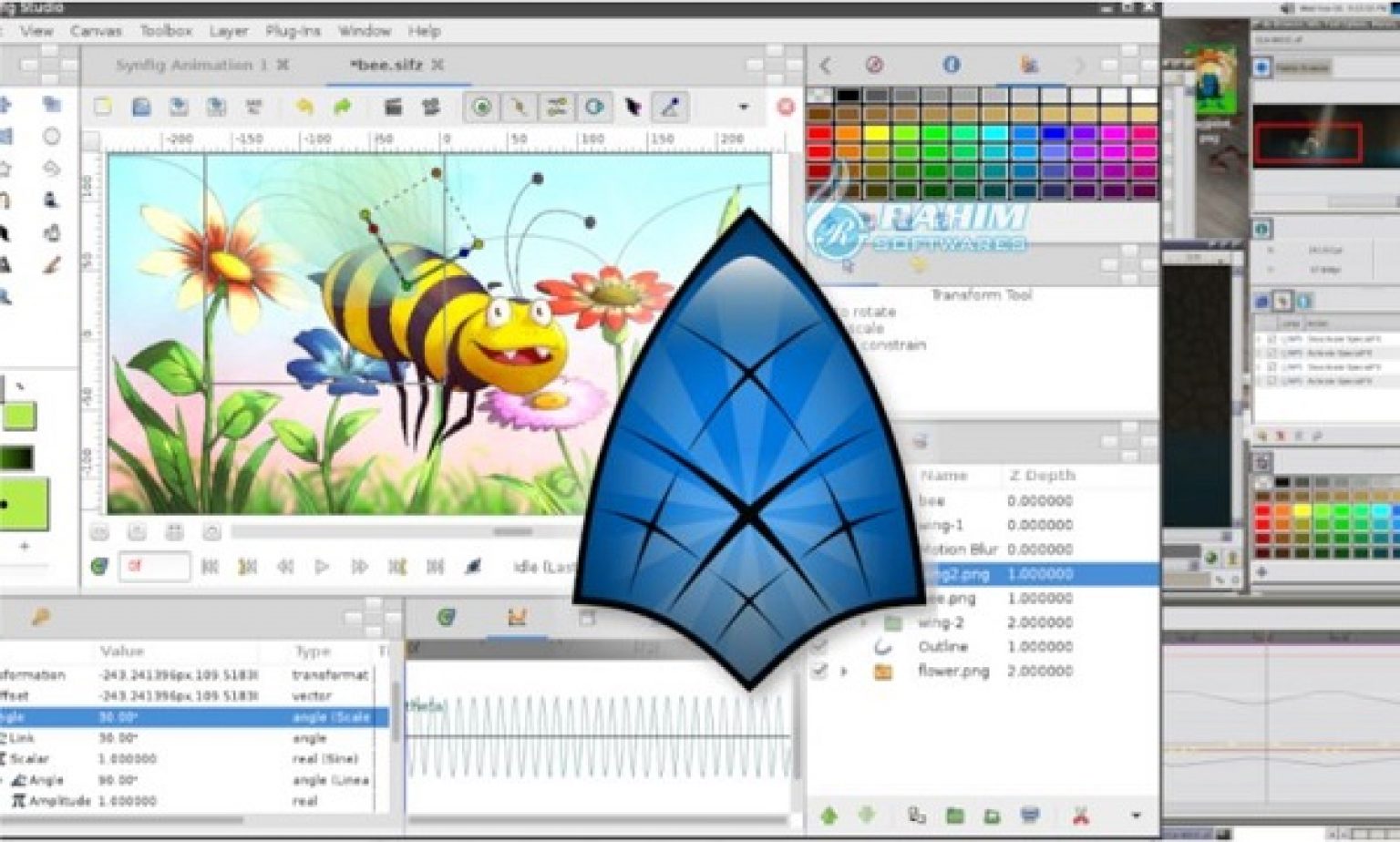
Task: Expand the flower.png layer children
Action: [845, 672]
